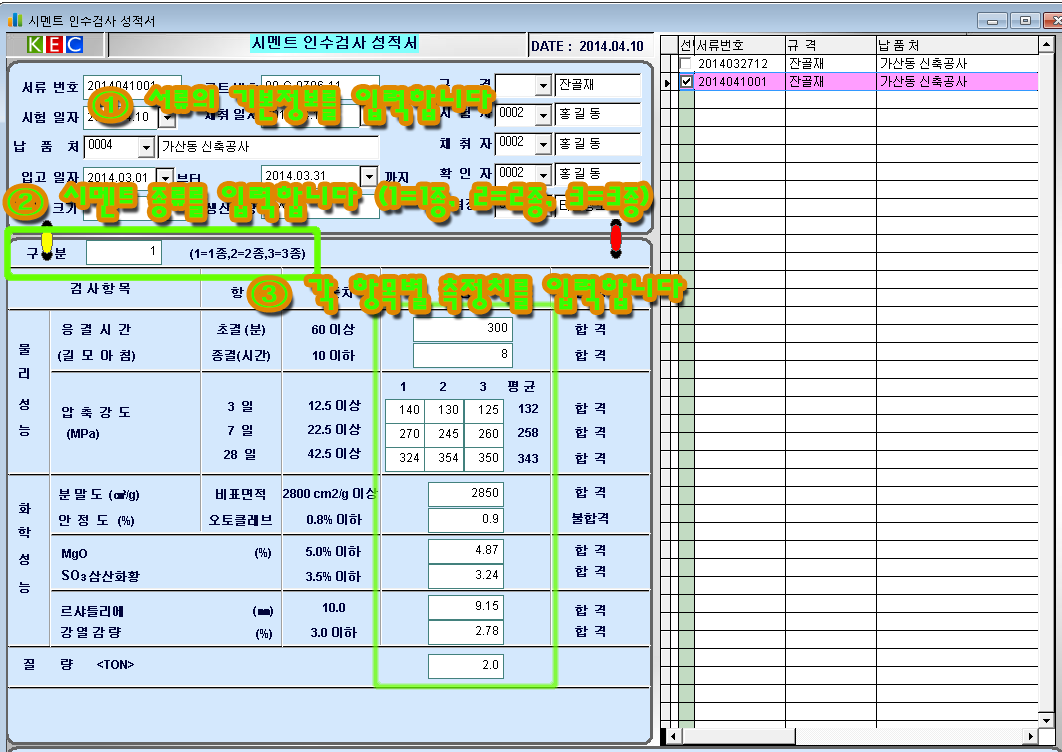Click the 납품처 column header in list
This screenshot has height=752, width=1062.
click(958, 45)
